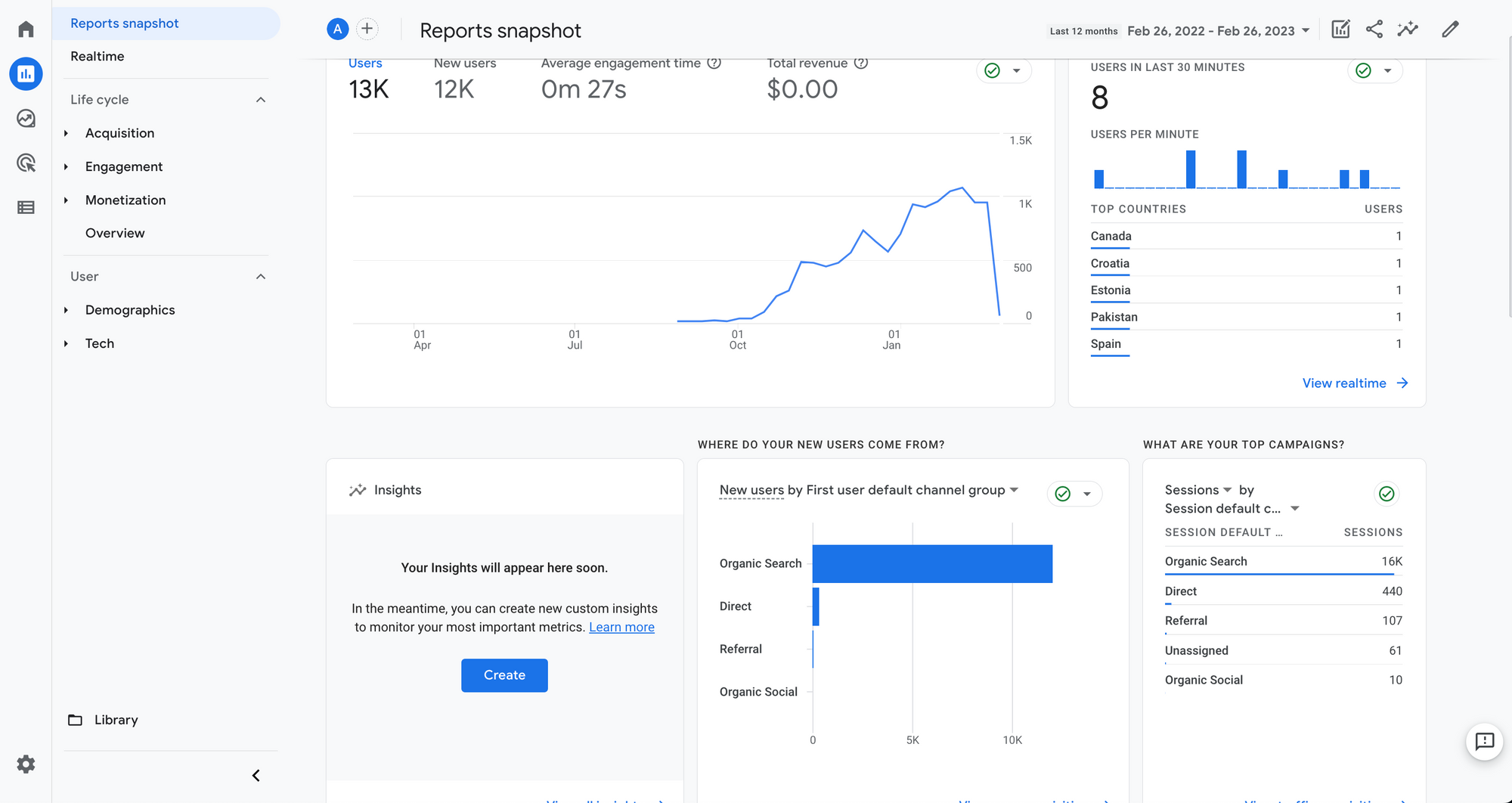
Task: Click the data quality badge on Top campaigns card
Action: (1387, 494)
